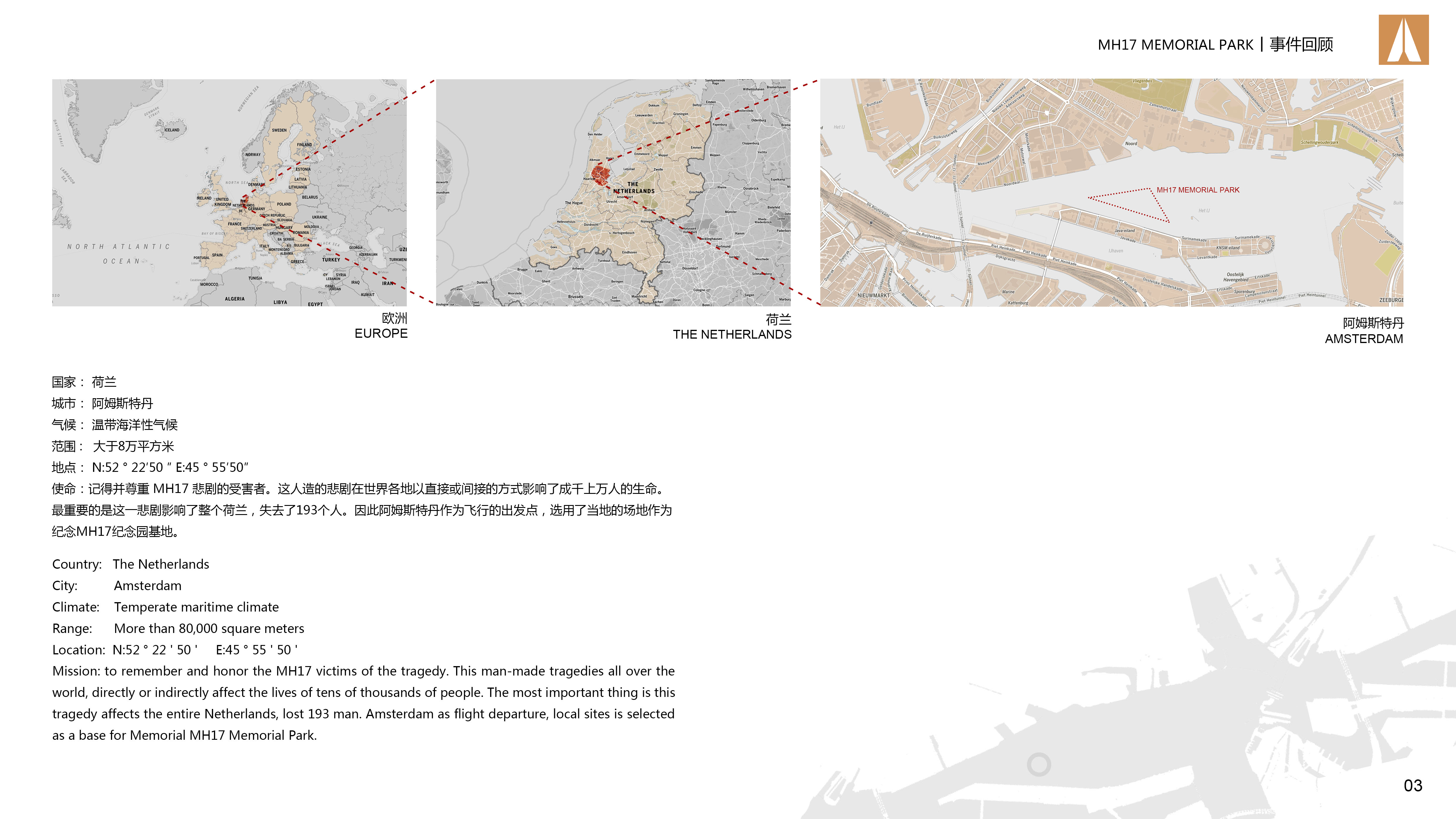The width and height of the screenshot is (1456, 819).
Task: Open the Amsterdam map thumbnail
Action: coord(1112,193)
